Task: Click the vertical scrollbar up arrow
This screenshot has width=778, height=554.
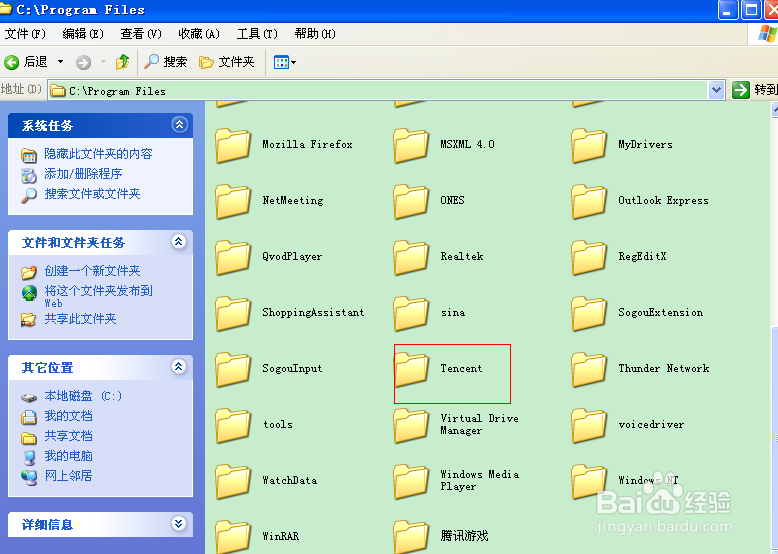Action: tap(775, 110)
